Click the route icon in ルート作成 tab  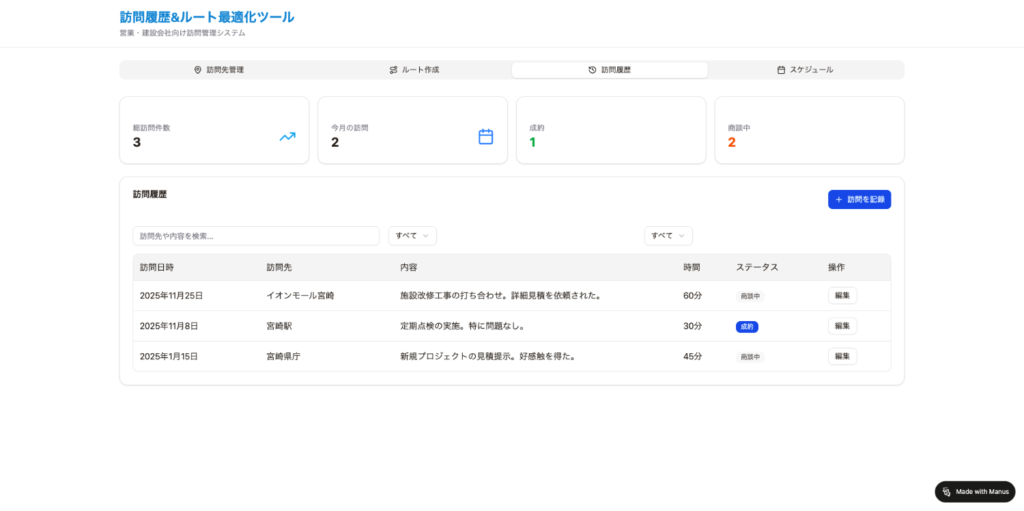point(393,70)
